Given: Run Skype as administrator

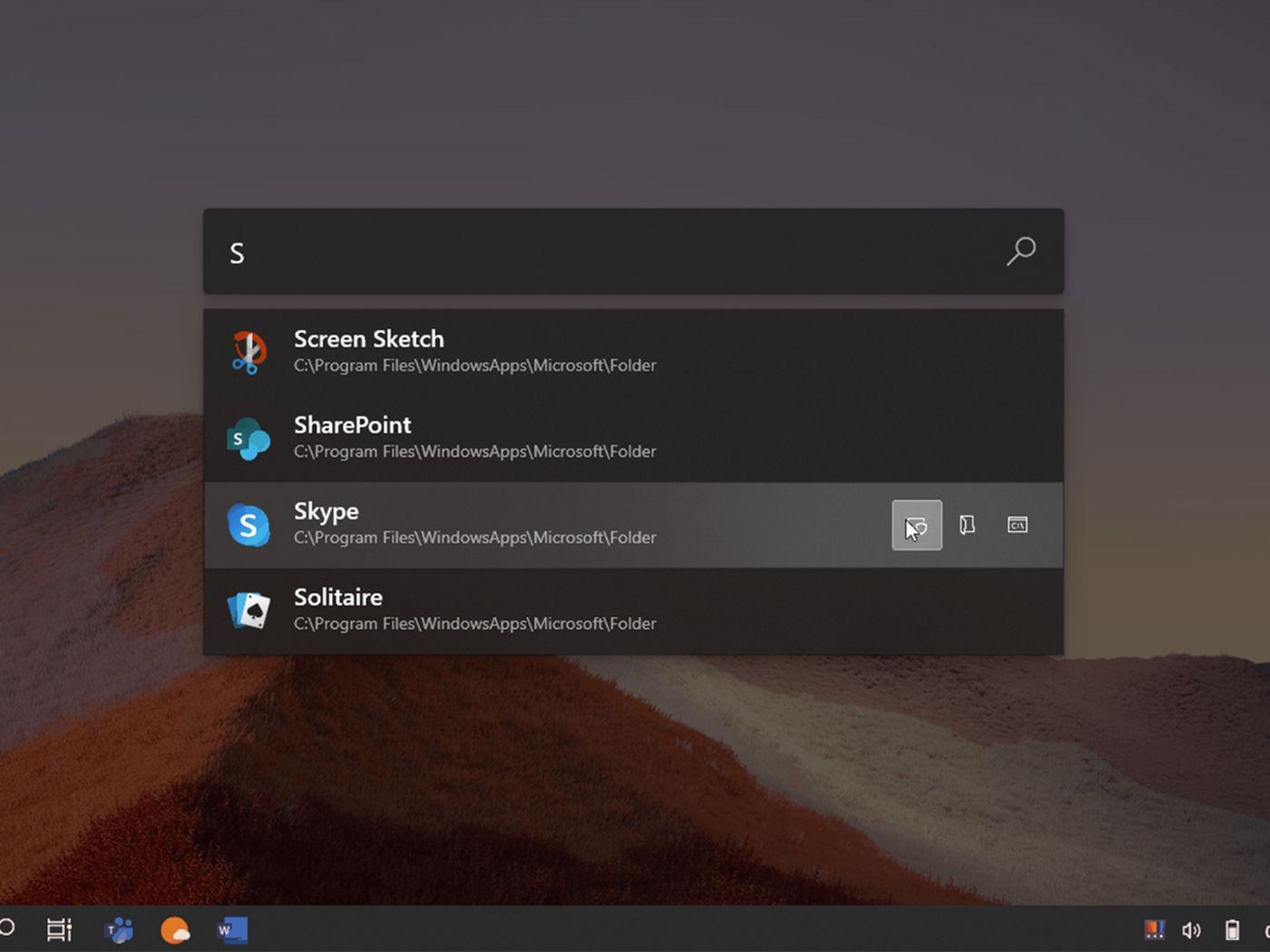Looking at the screenshot, I should tap(916, 525).
